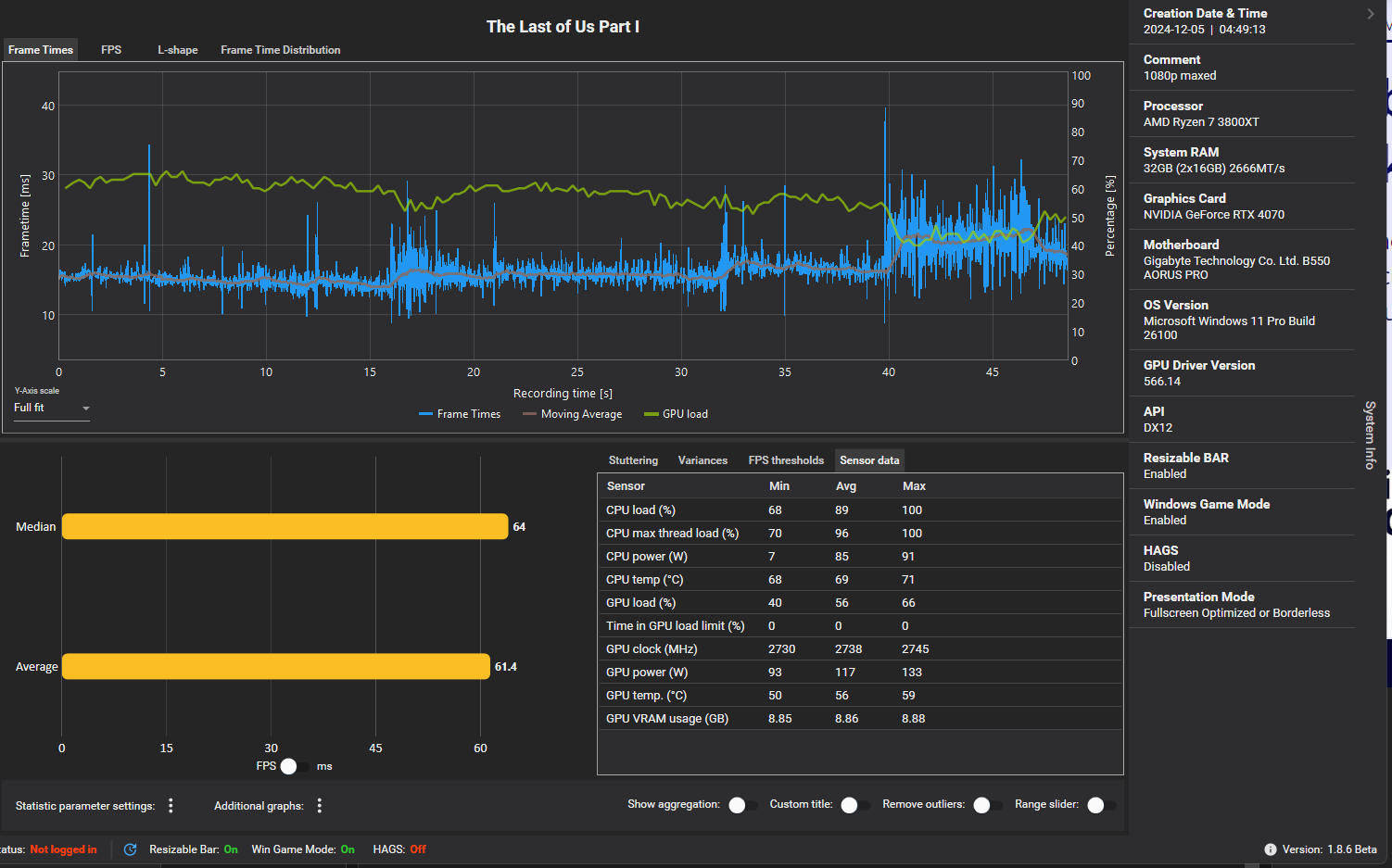
Task: Select the GPU power (W) row label
Action: click(647, 673)
